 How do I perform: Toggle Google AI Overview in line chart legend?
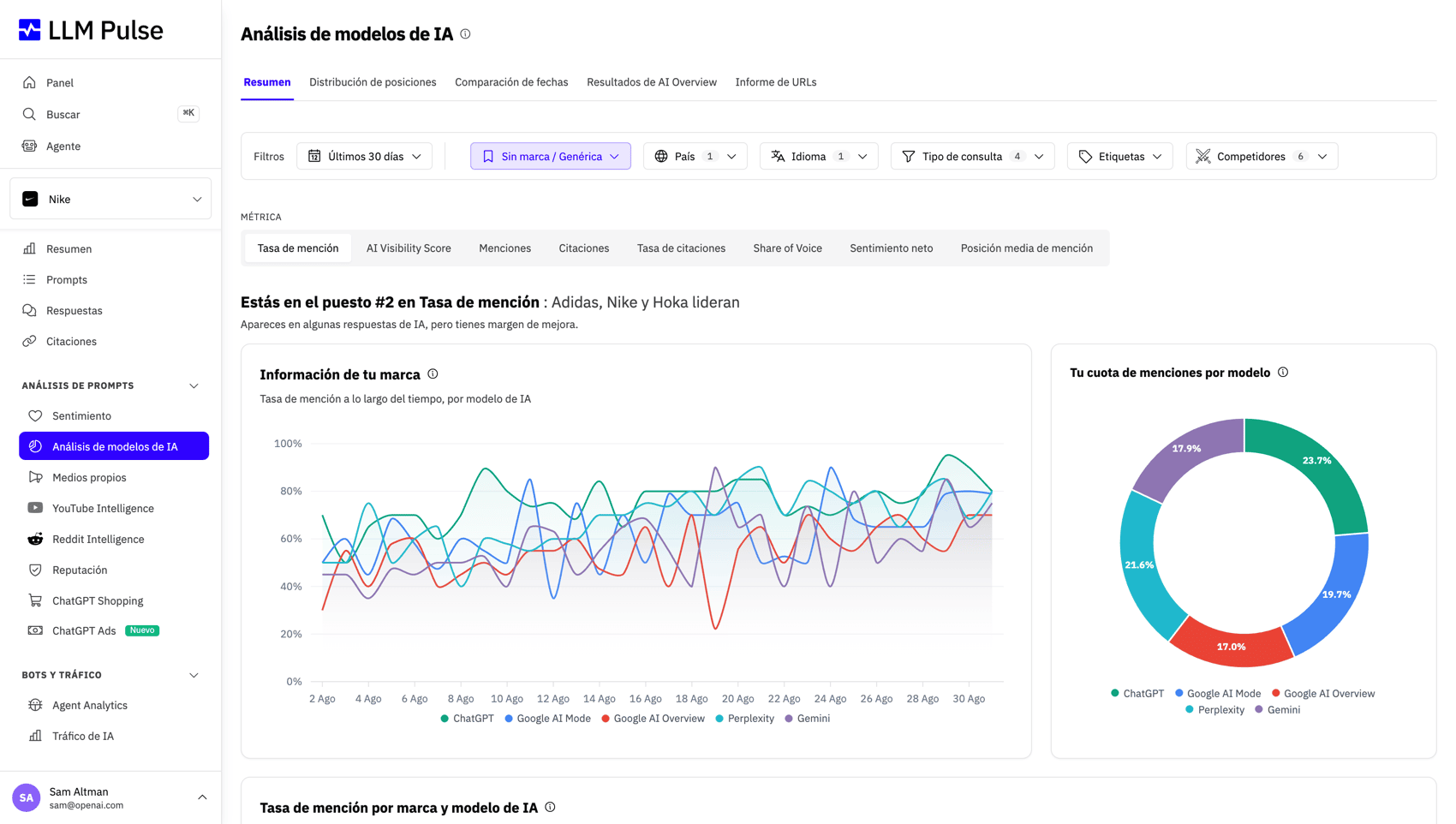click(653, 719)
